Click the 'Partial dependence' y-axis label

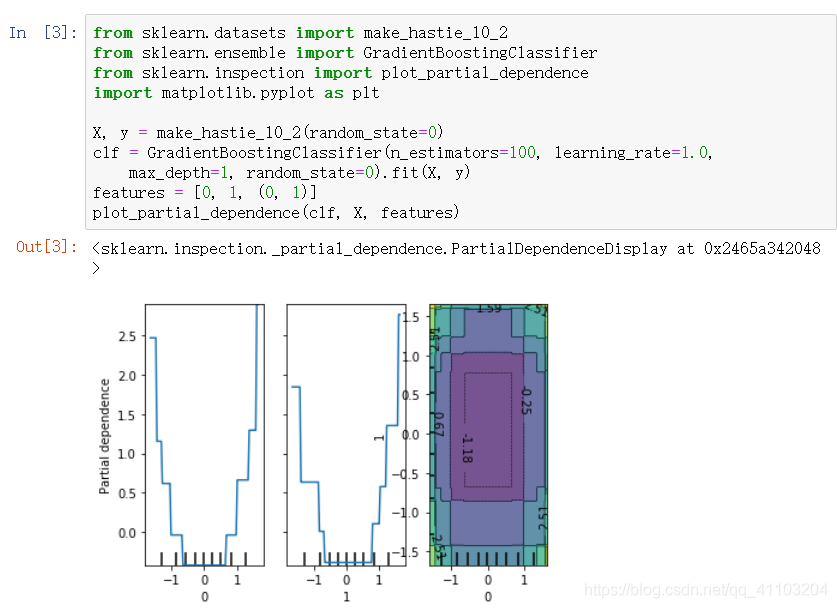click(105, 436)
